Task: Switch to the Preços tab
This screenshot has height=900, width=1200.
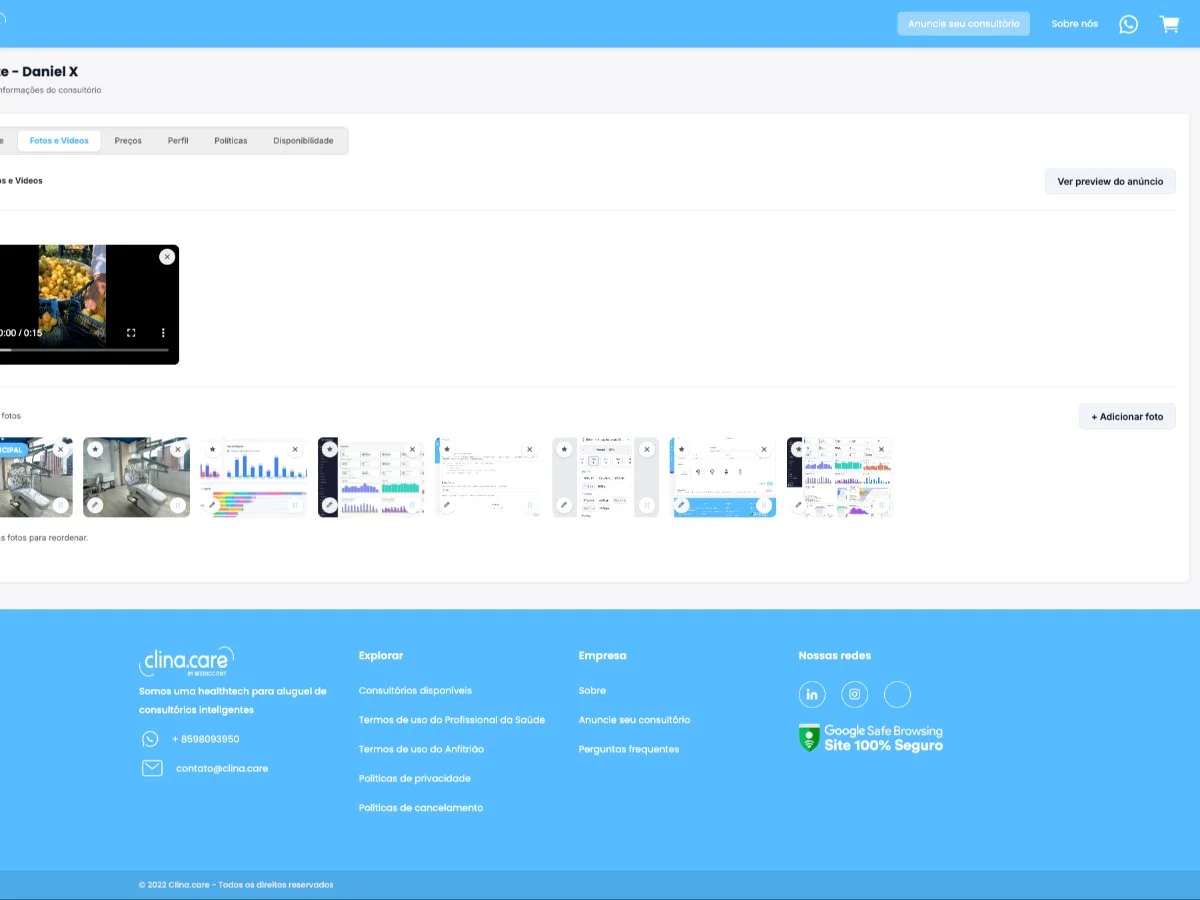Action: coord(128,141)
